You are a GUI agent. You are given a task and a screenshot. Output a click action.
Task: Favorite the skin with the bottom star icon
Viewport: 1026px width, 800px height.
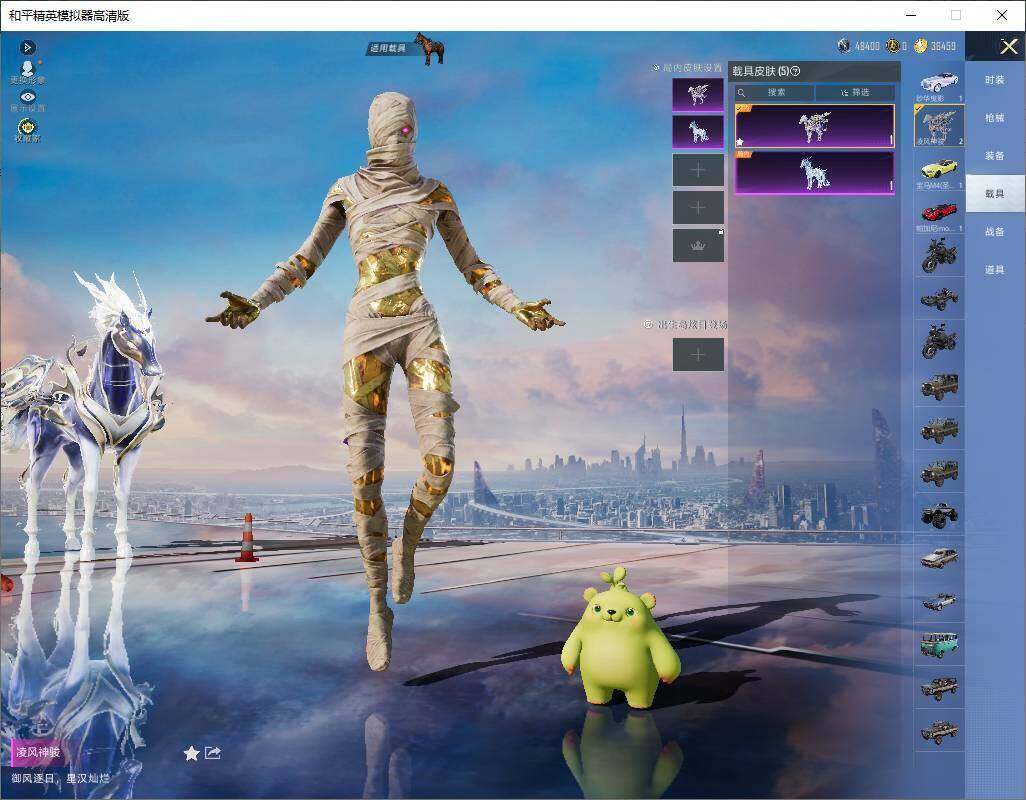tap(191, 754)
